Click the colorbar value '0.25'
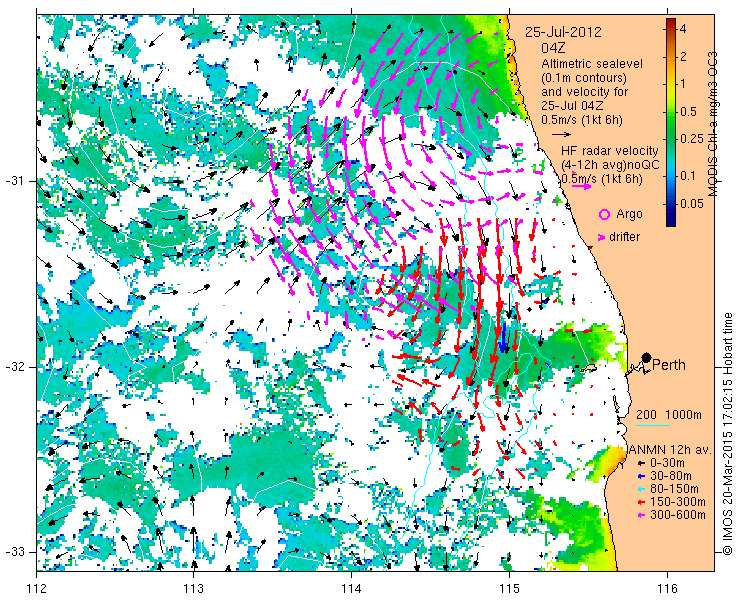 click(691, 139)
